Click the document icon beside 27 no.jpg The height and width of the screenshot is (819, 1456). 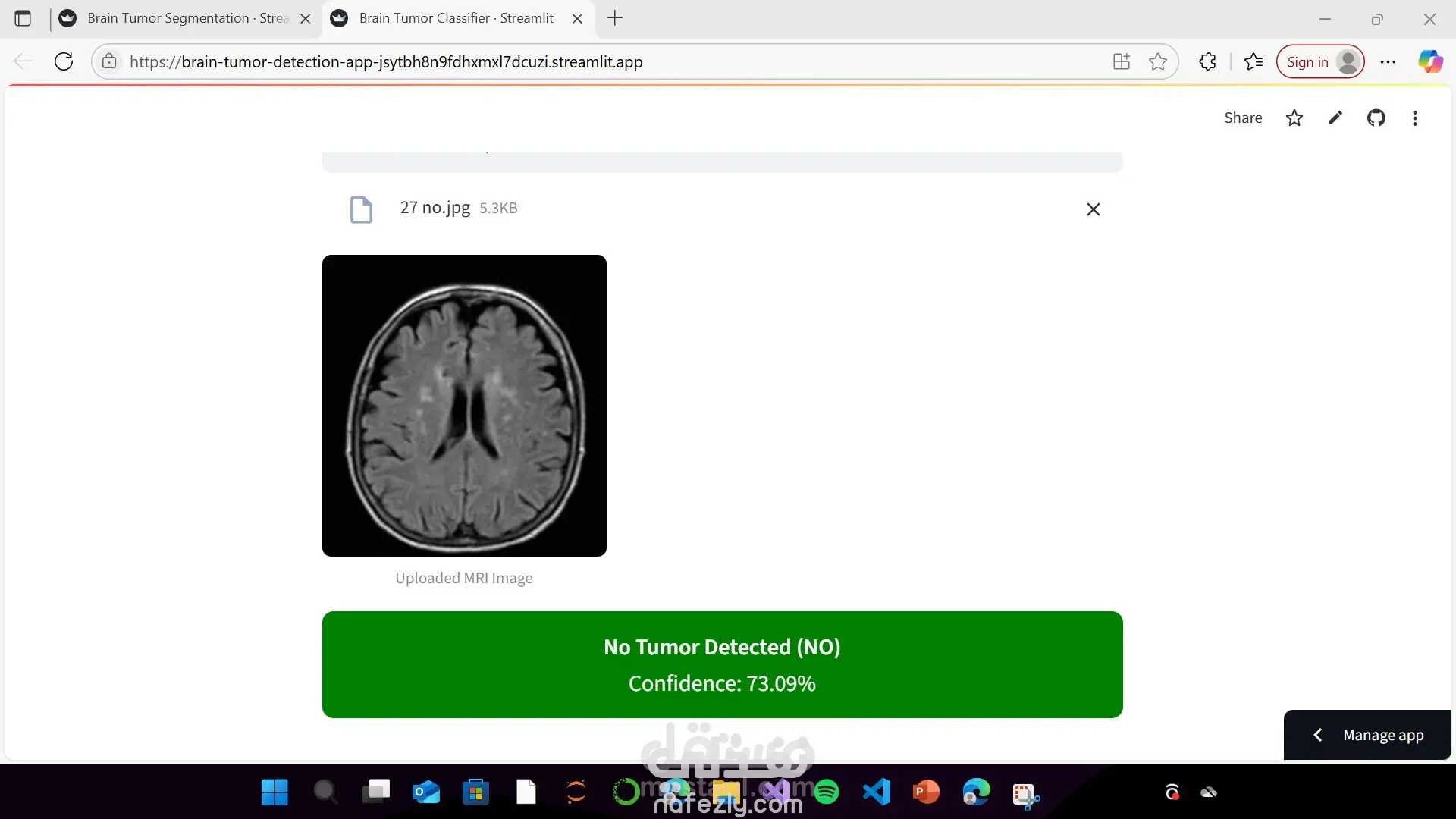[x=361, y=209]
